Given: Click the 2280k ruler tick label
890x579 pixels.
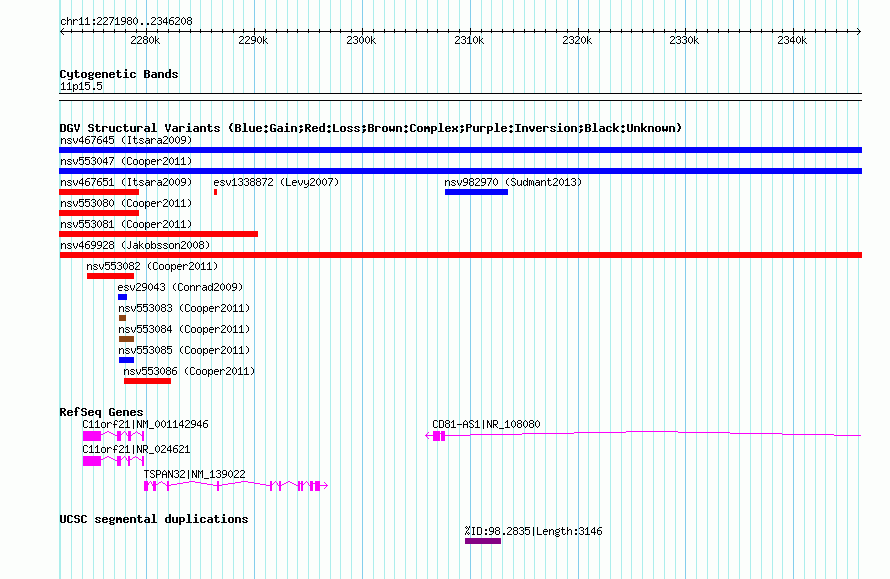Looking at the screenshot, I should click(145, 40).
